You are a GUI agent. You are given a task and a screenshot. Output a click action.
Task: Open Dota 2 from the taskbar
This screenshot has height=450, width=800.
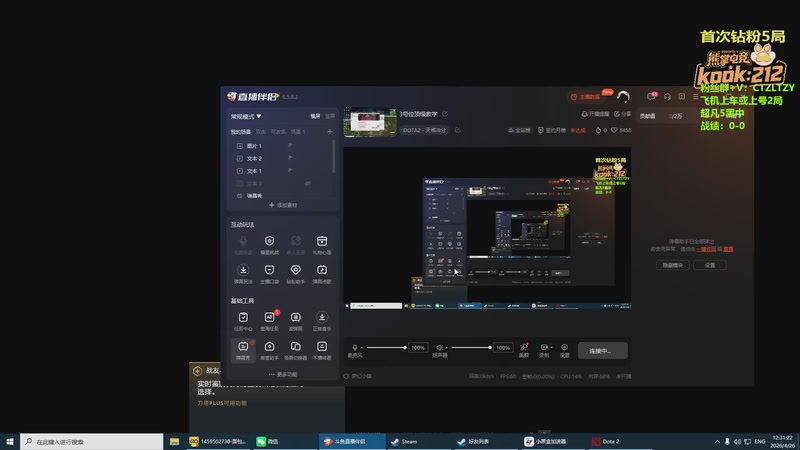pos(621,441)
